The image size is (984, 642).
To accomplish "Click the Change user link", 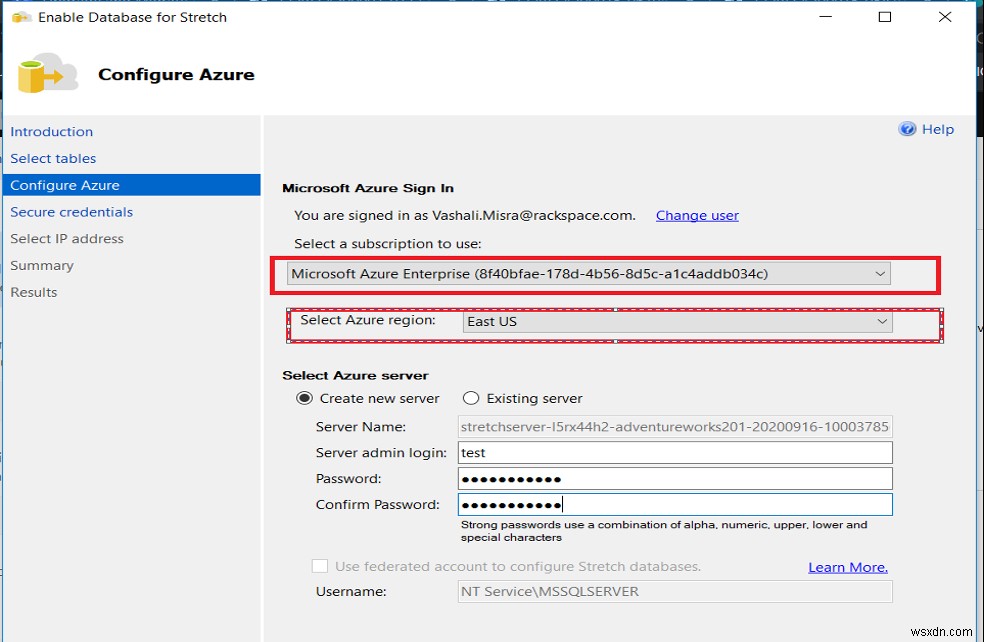I will tap(697, 215).
